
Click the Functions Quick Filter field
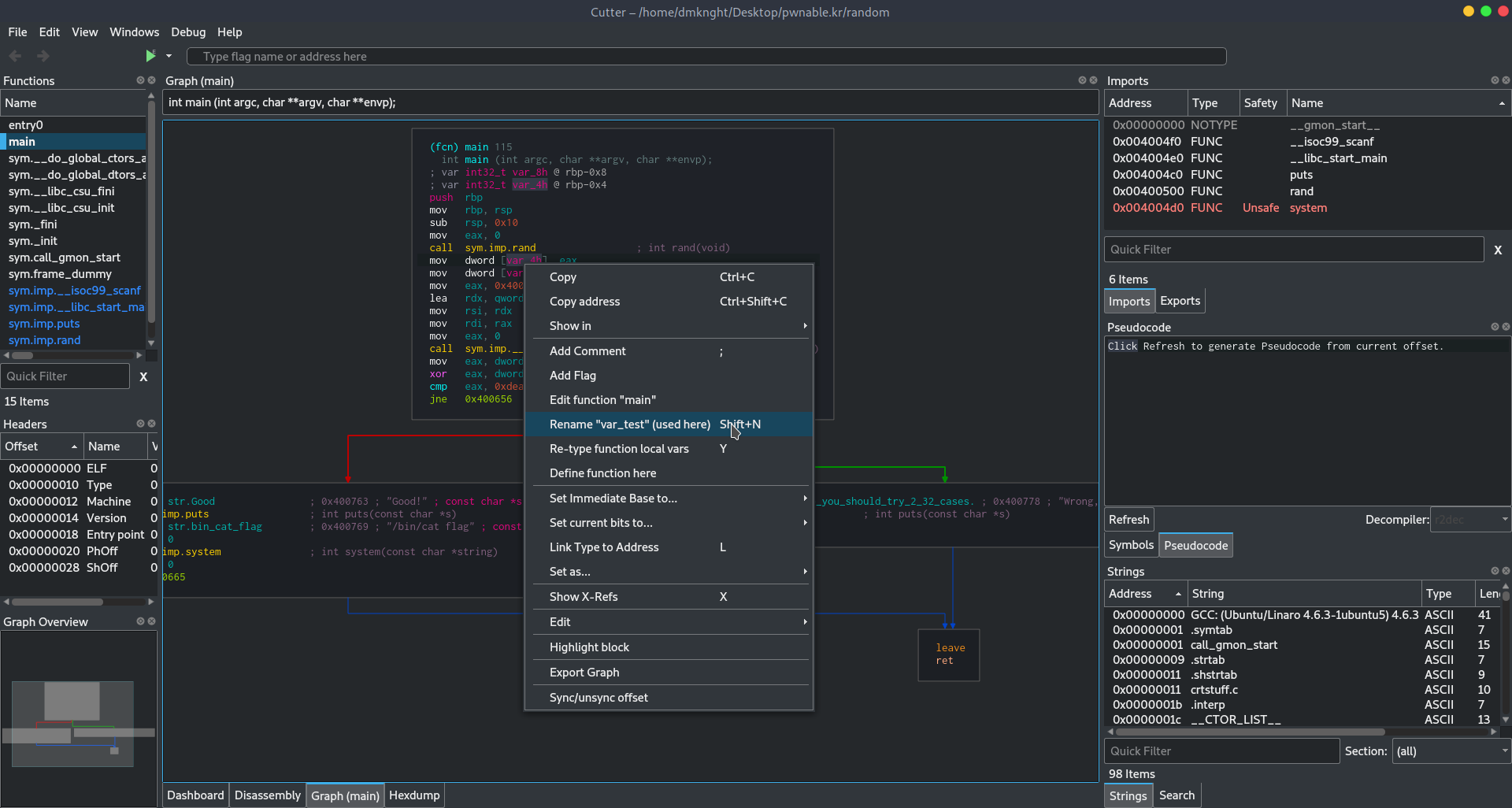(65, 376)
